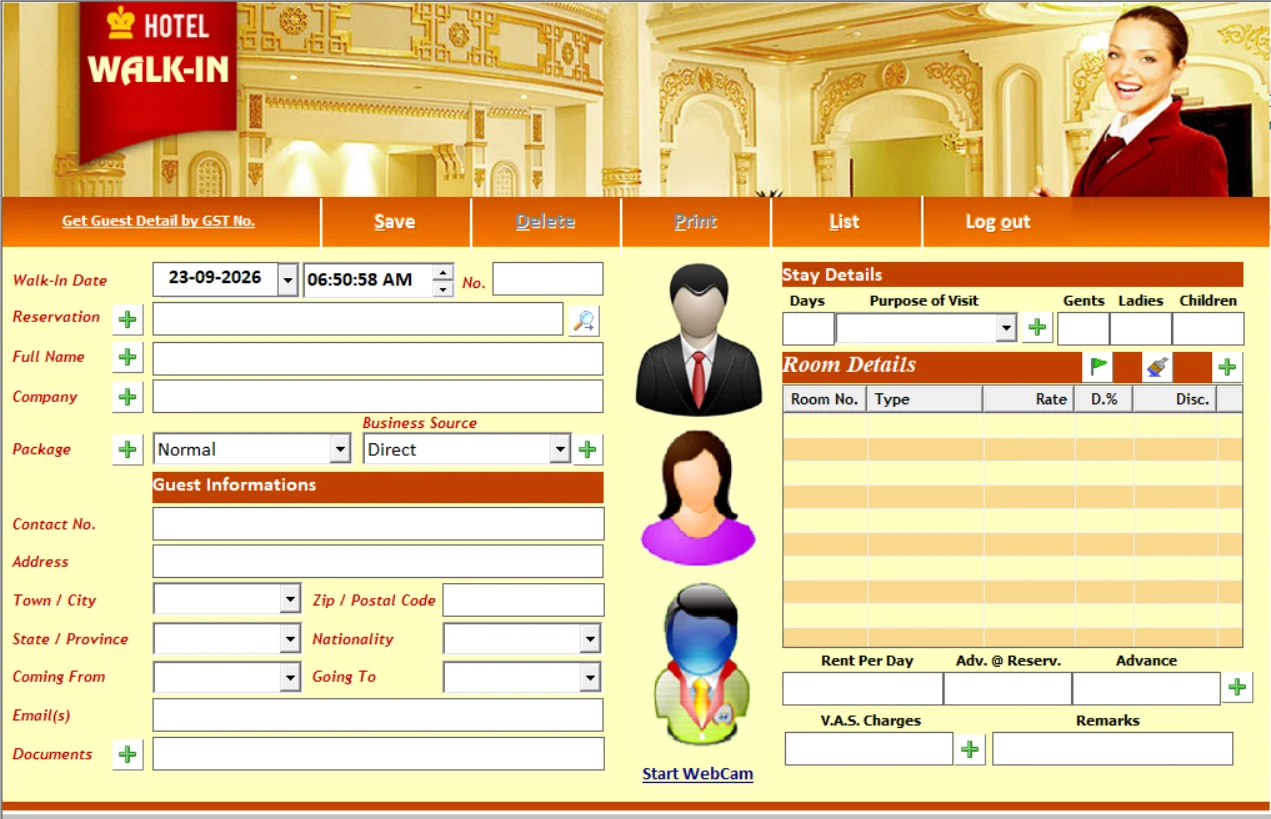Click into the Company field
Image resolution: width=1271 pixels, height=819 pixels.
378,396
